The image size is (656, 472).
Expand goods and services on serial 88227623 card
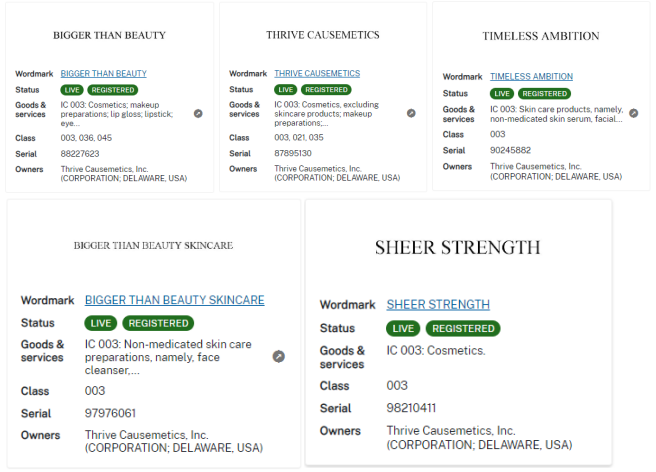(198, 113)
